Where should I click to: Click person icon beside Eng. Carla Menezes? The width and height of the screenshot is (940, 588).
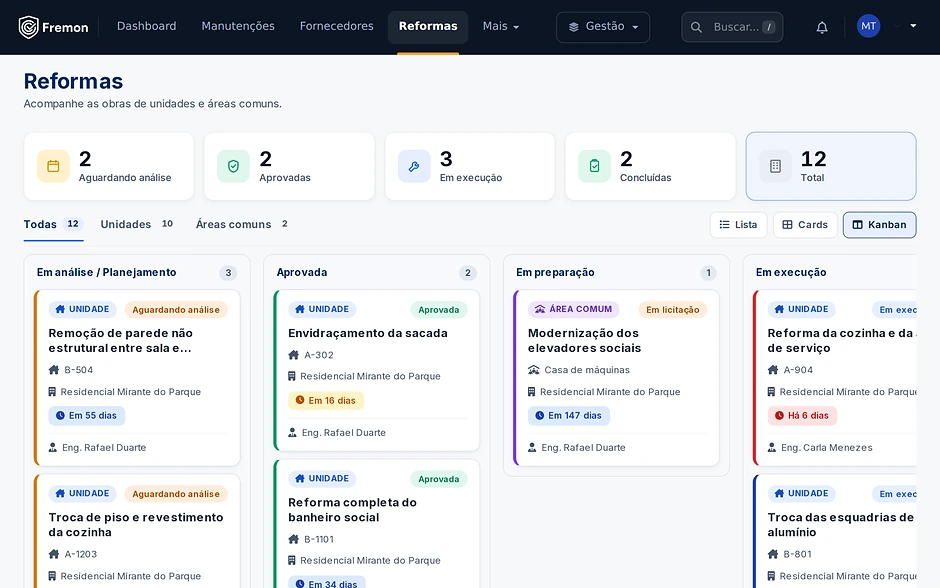(x=772, y=447)
